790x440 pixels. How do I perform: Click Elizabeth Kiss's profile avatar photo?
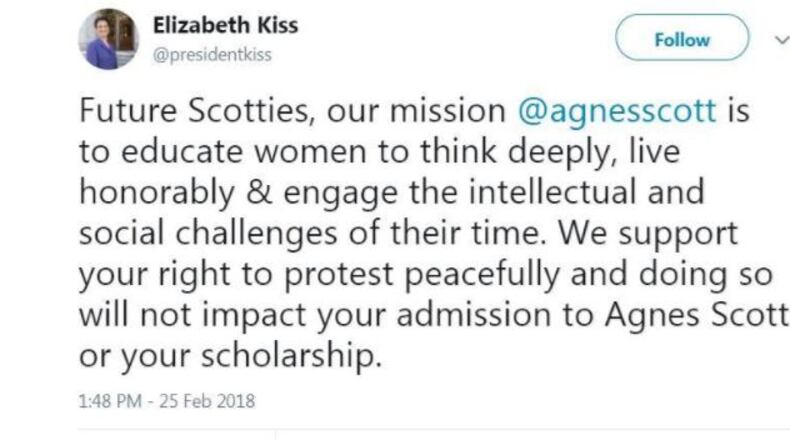(x=110, y=39)
